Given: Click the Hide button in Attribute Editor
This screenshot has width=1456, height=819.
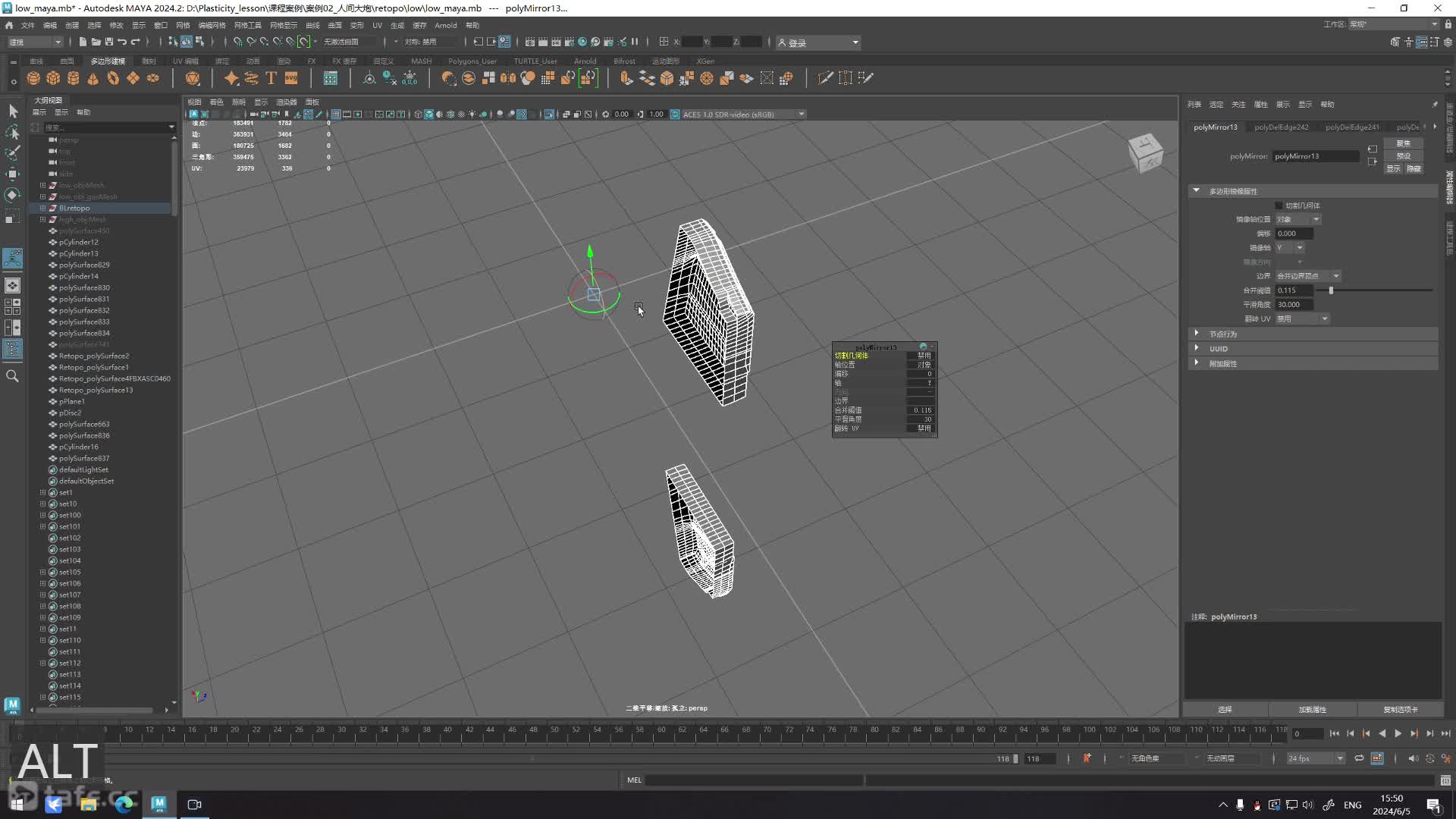Looking at the screenshot, I should [1414, 169].
